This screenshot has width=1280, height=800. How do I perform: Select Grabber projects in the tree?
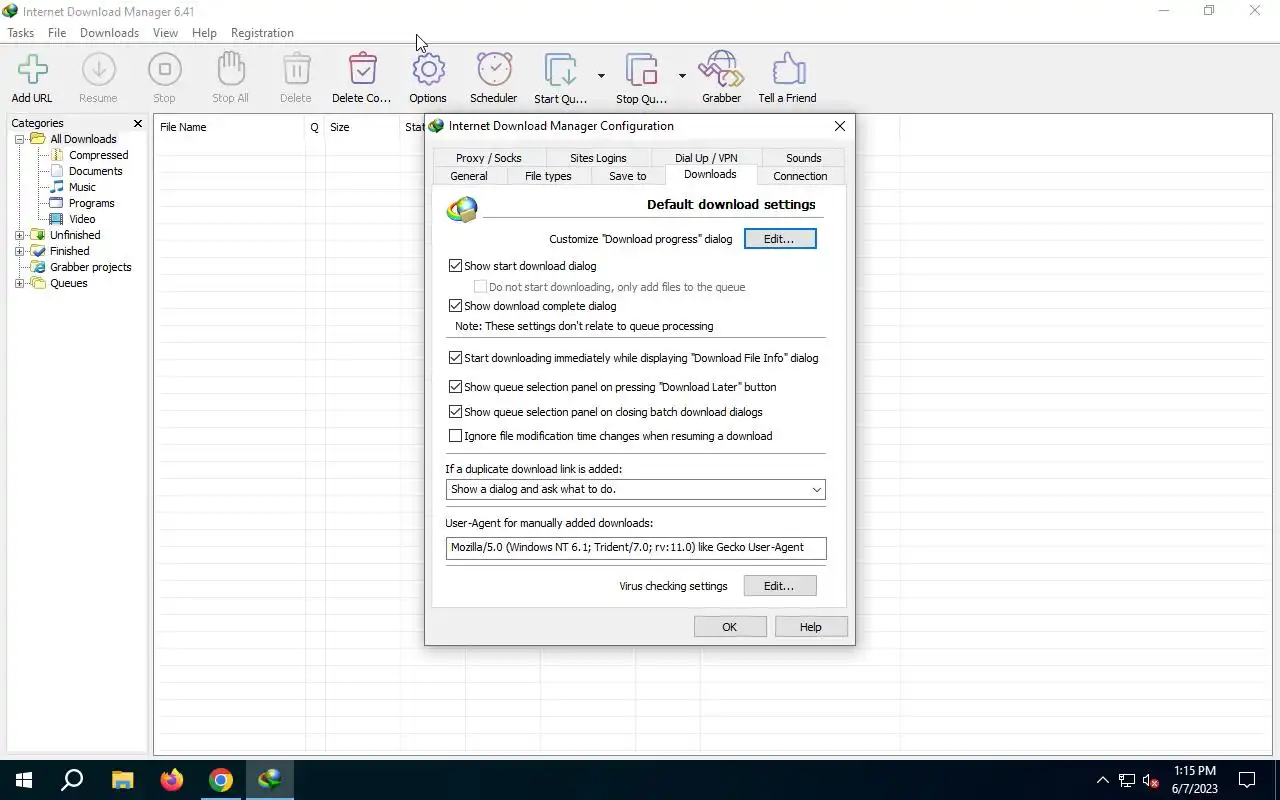[90, 267]
